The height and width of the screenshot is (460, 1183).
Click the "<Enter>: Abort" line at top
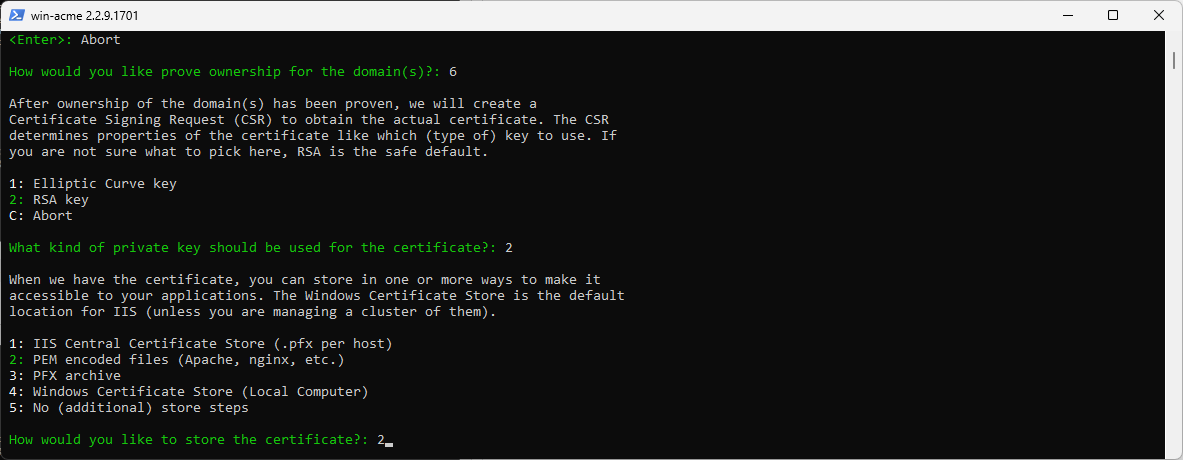(64, 39)
